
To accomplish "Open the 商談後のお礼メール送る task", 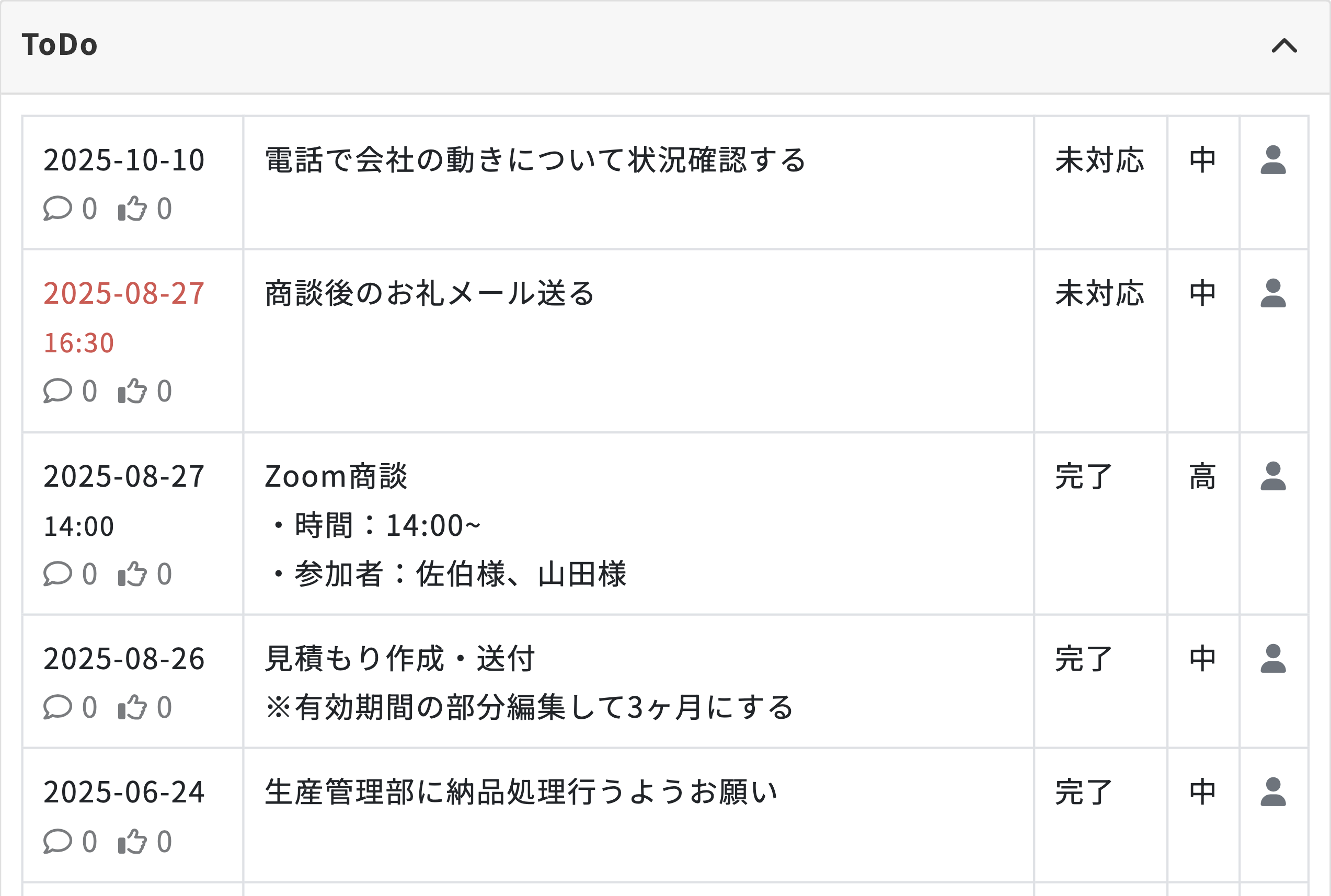I will pyautogui.click(x=430, y=294).
